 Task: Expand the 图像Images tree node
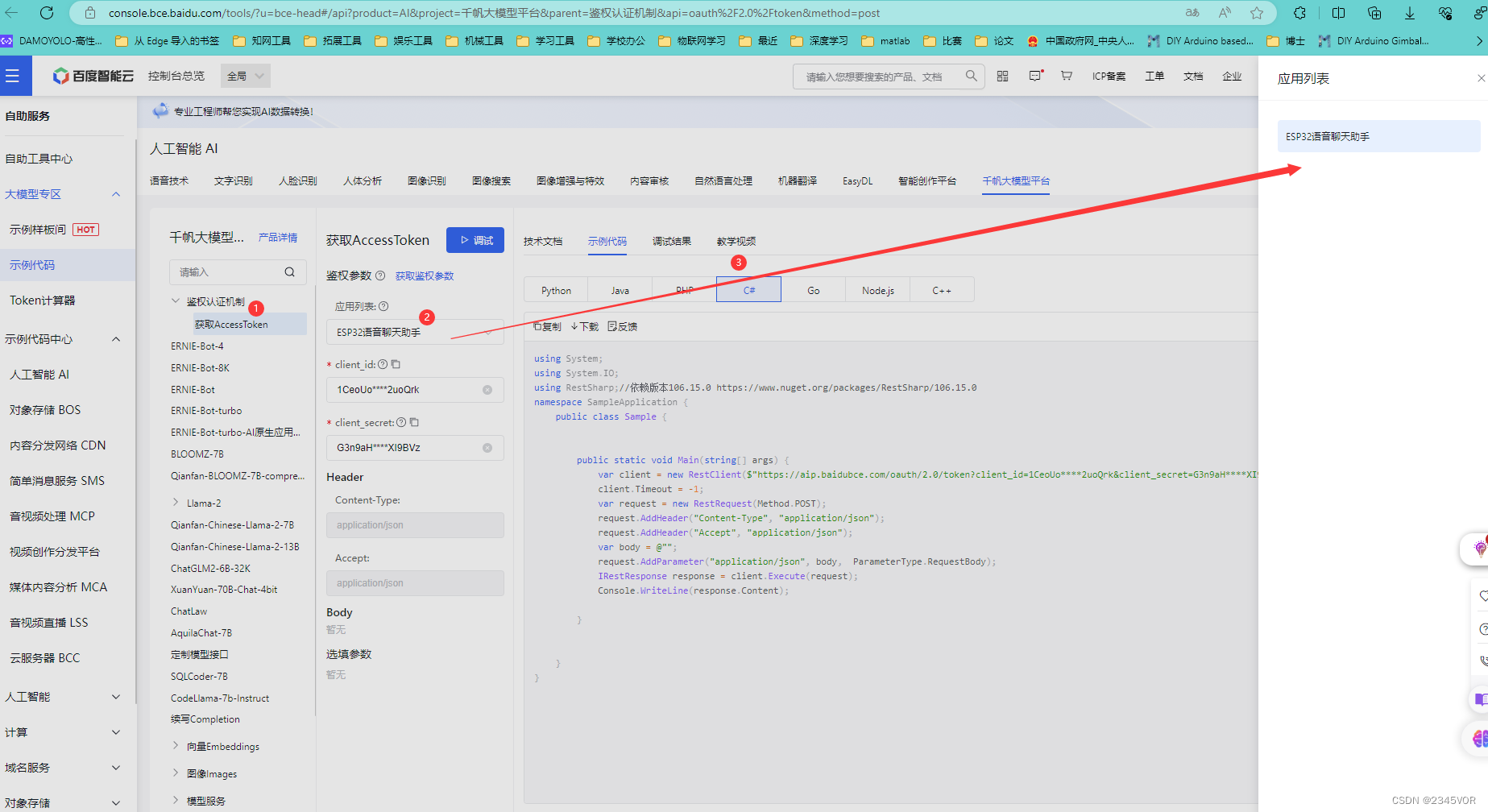click(176, 773)
